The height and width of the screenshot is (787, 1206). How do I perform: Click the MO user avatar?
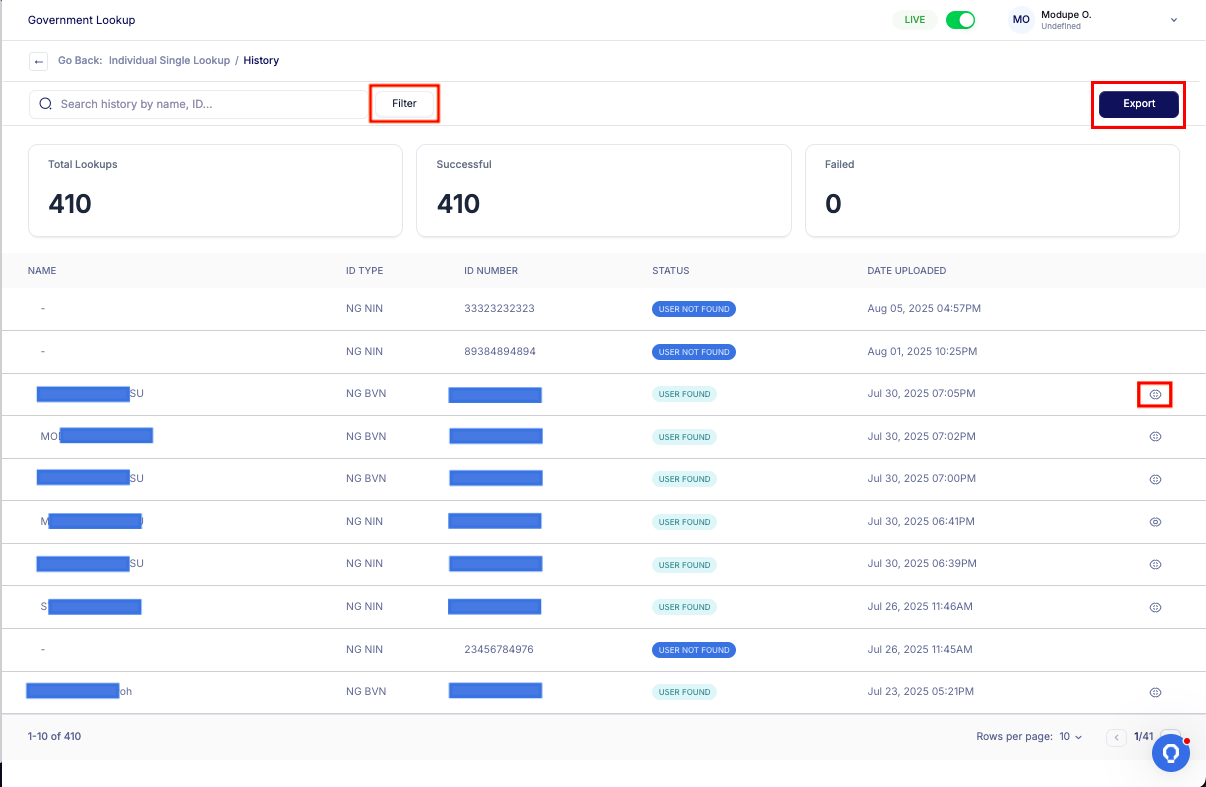click(1021, 20)
